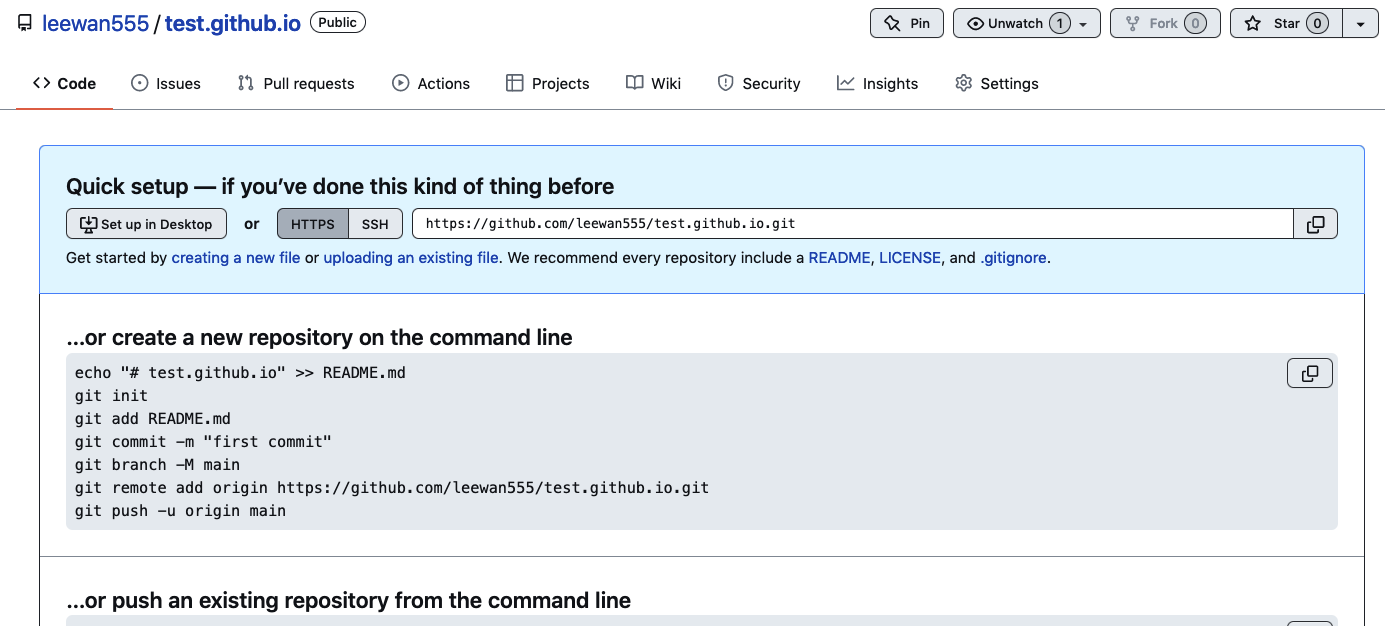Click the Issues circle-dot icon

(x=140, y=83)
